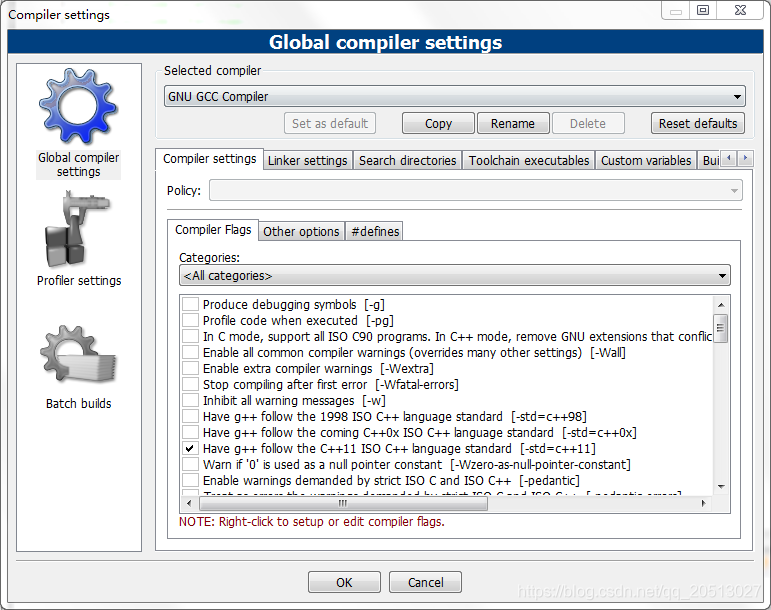Click flags list scroll up arrow
The width and height of the screenshot is (771, 610).
(721, 305)
